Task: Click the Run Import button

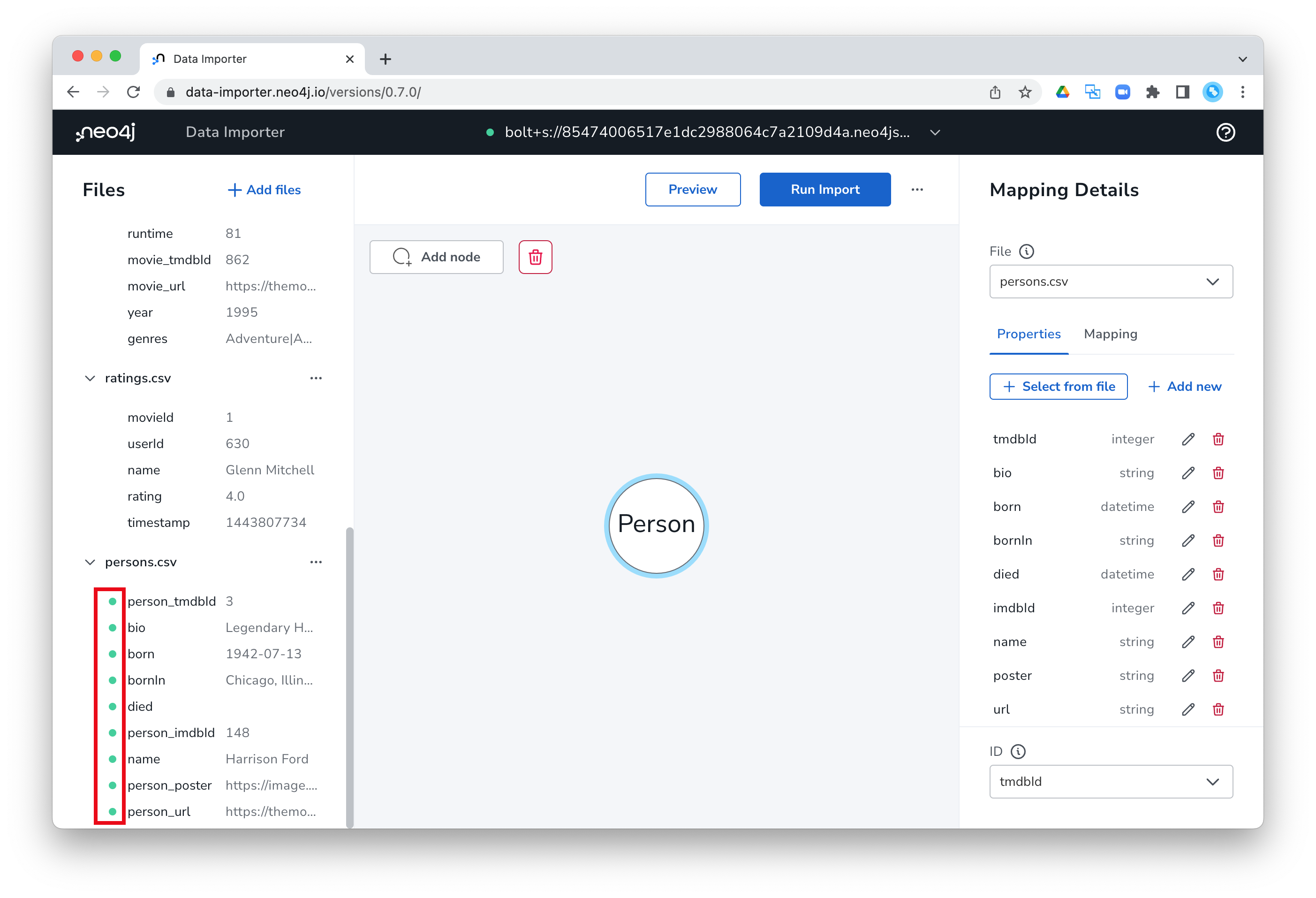Action: click(x=824, y=189)
